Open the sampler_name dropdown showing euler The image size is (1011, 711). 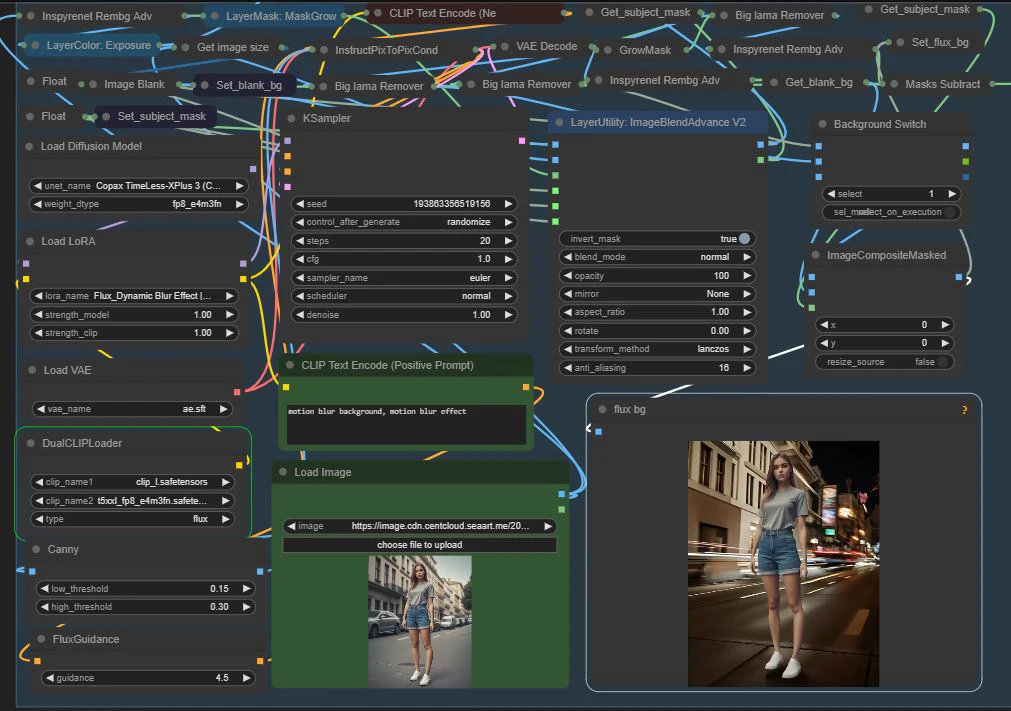click(x=404, y=278)
